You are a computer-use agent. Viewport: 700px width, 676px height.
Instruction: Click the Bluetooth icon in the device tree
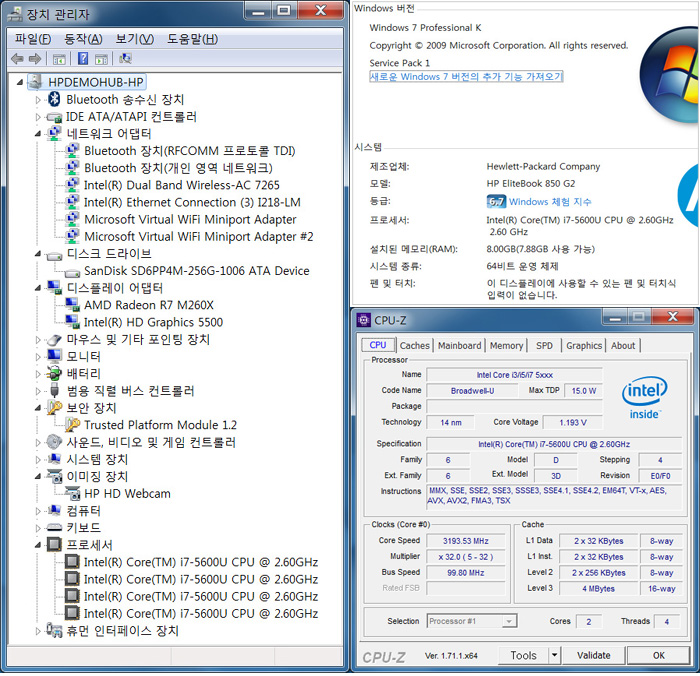point(54,99)
